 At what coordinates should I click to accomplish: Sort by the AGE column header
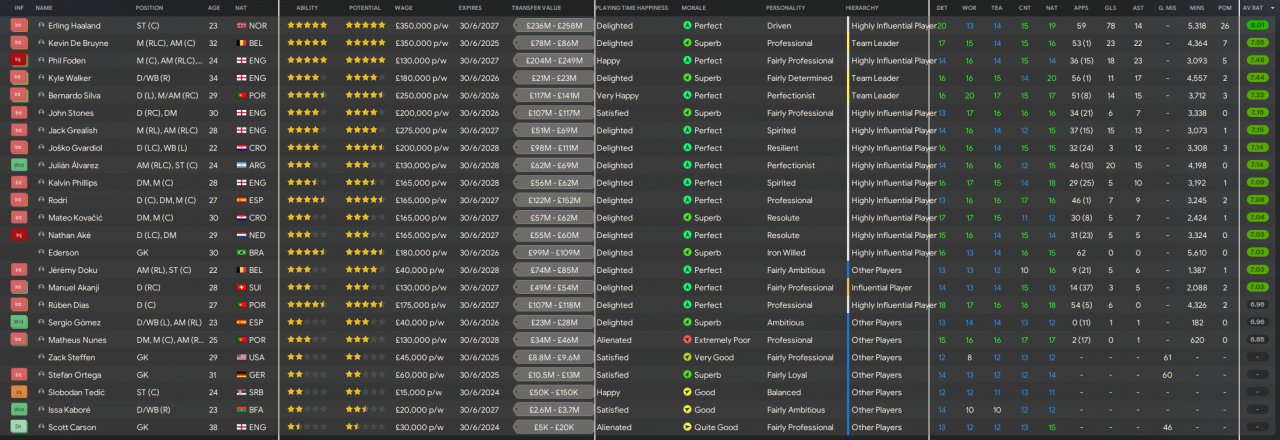214,7
